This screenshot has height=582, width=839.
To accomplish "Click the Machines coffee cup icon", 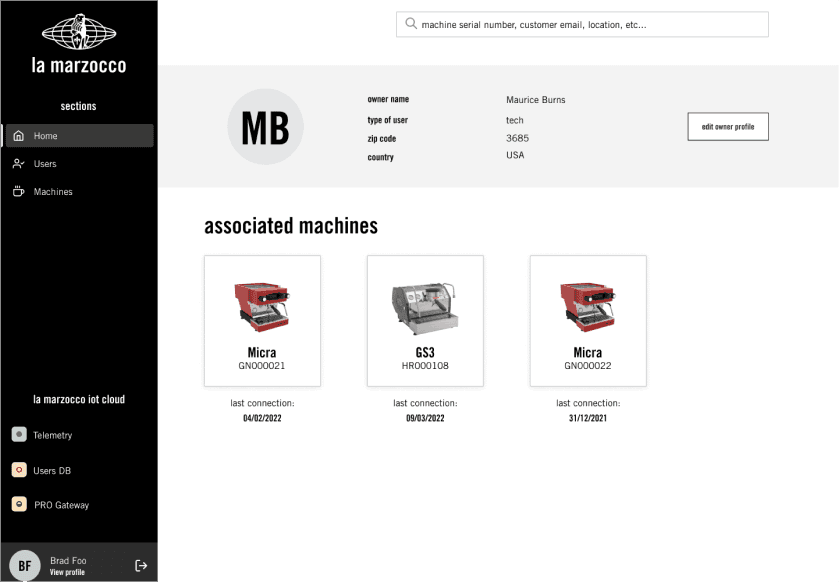I will (19, 192).
